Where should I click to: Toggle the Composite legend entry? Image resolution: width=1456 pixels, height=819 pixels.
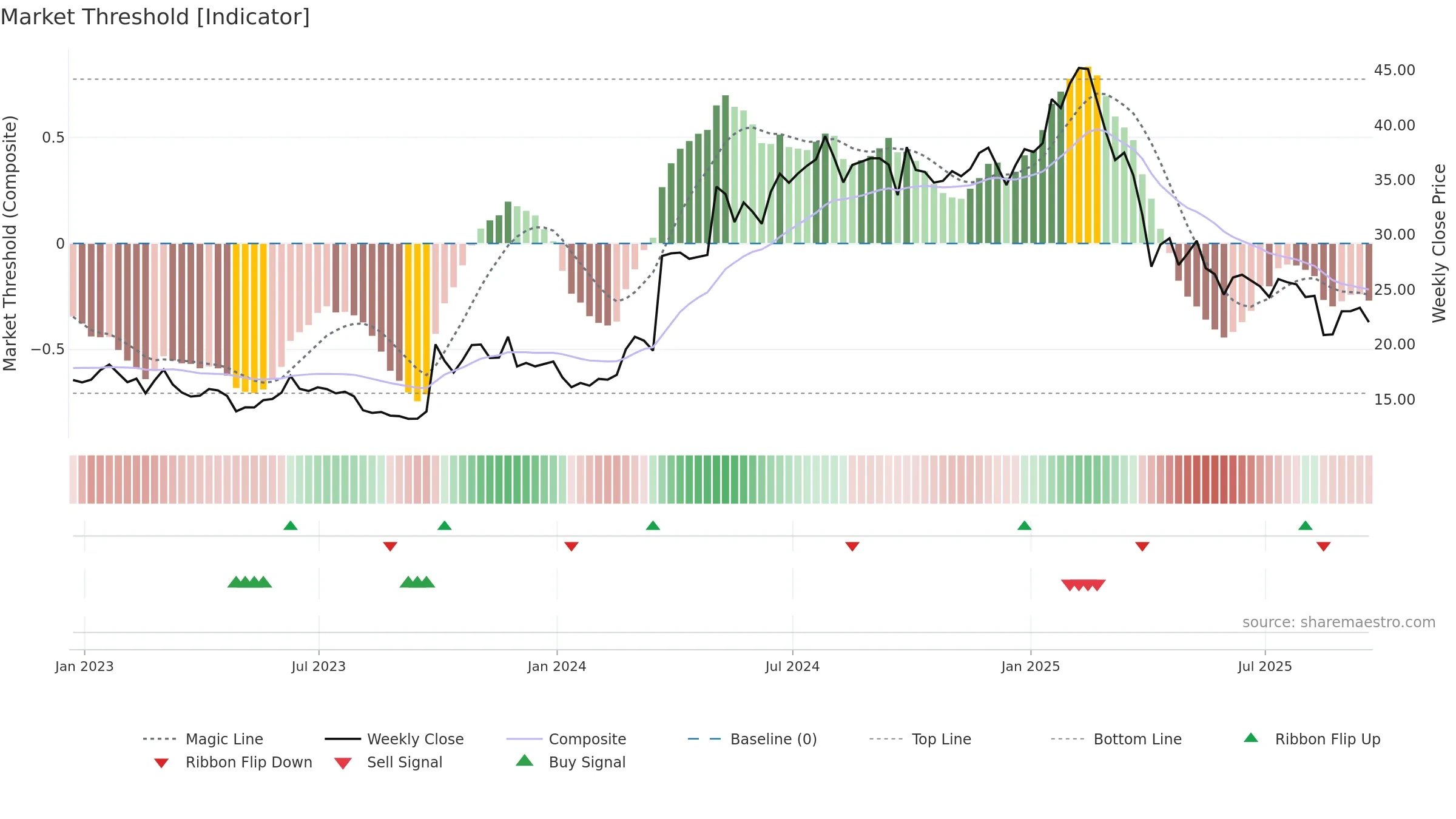pyautogui.click(x=566, y=739)
